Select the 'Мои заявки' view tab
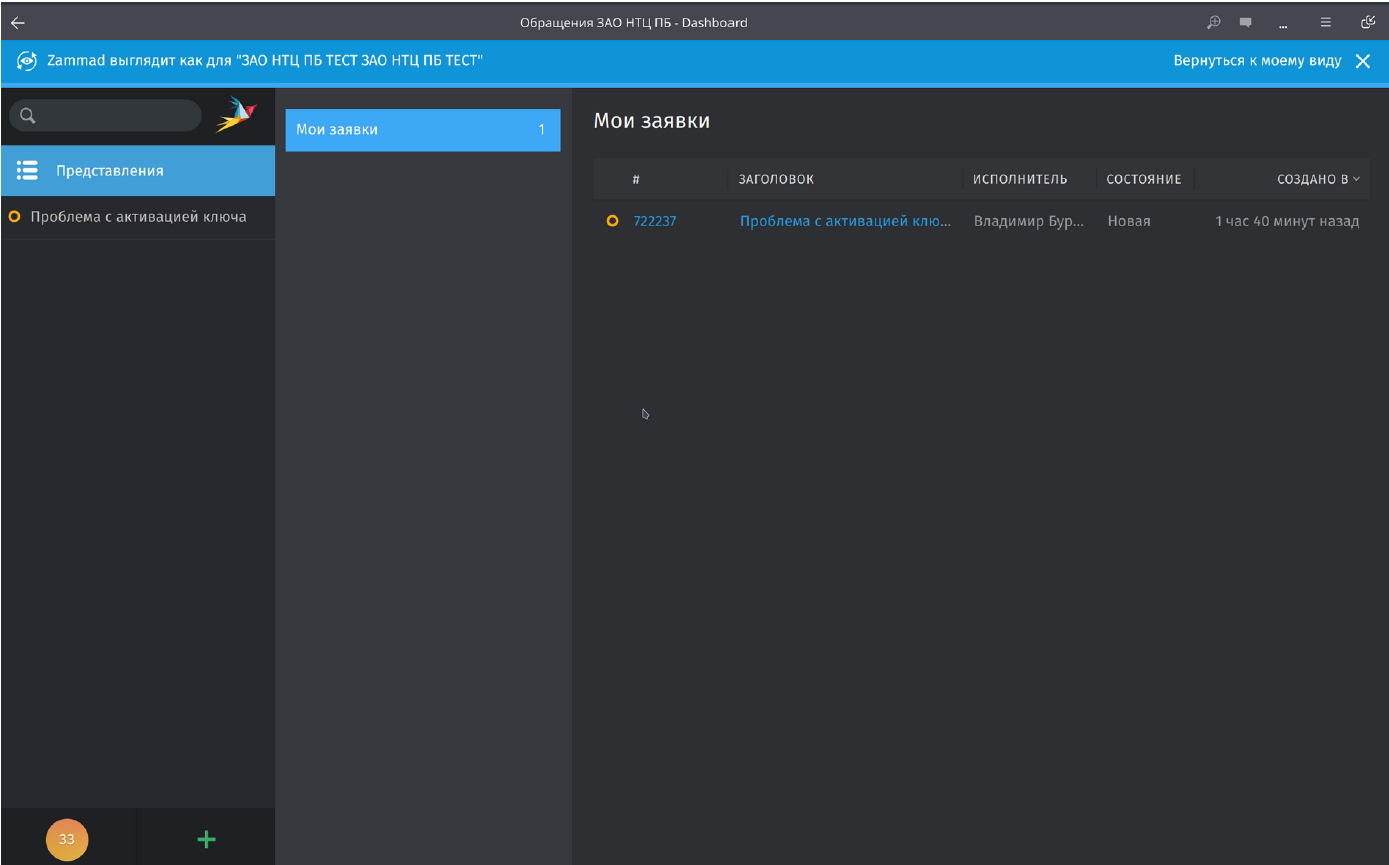The width and height of the screenshot is (1389, 865). pos(423,130)
